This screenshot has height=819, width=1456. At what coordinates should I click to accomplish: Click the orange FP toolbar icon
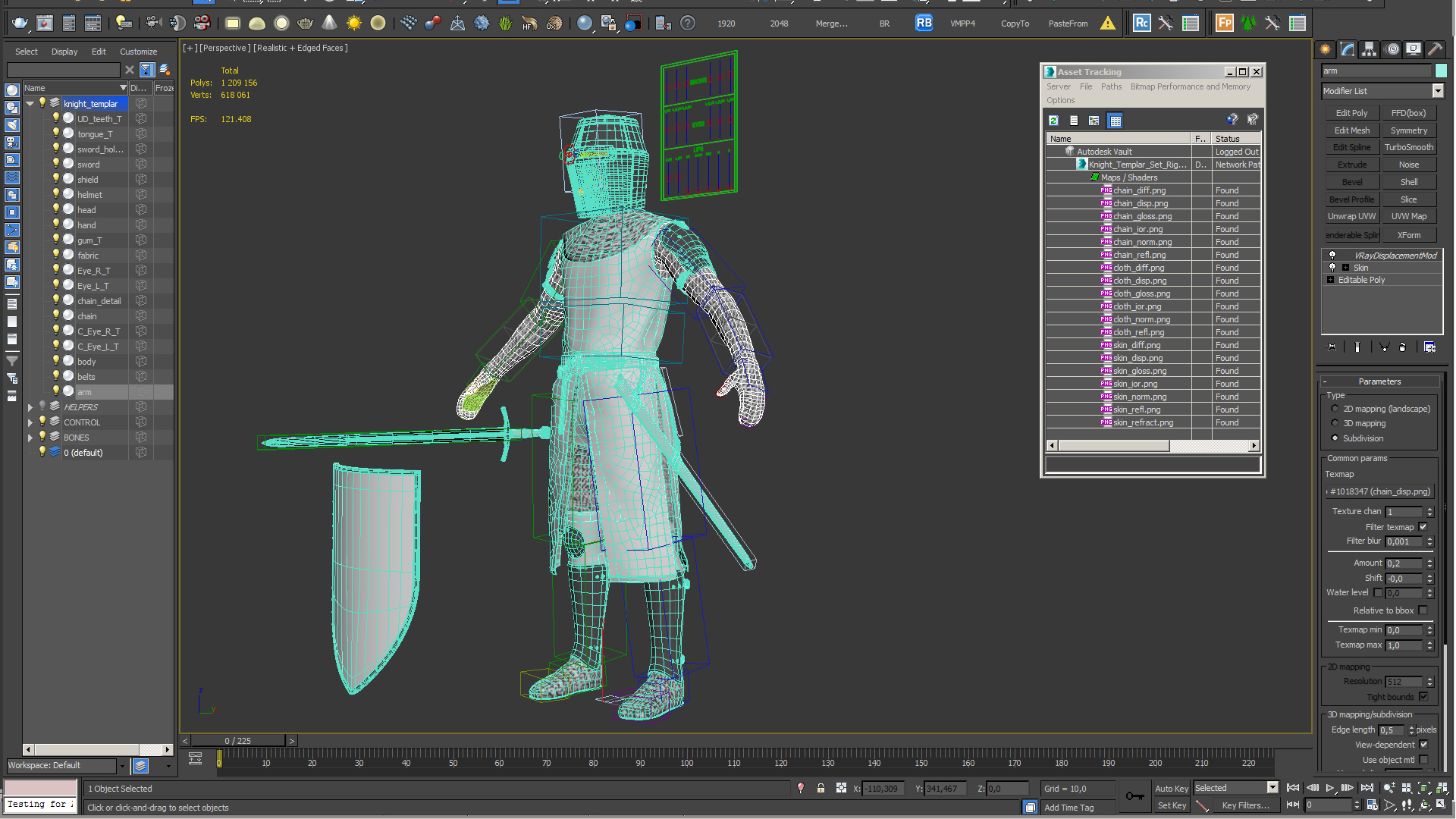coord(1224,24)
